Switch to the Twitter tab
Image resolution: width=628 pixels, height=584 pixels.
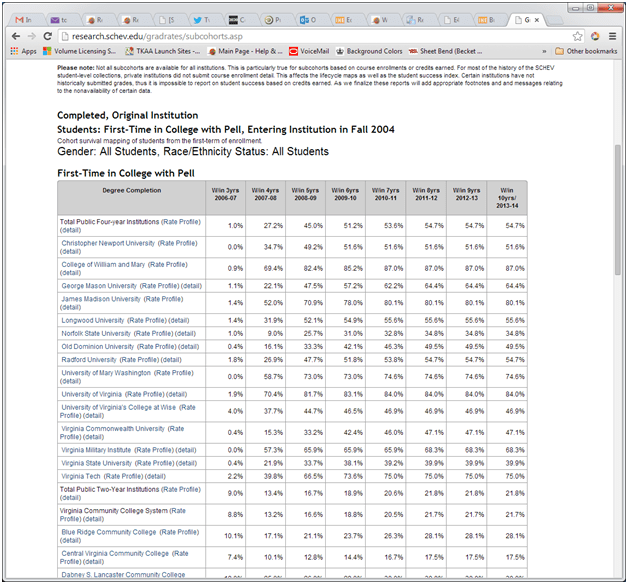point(200,19)
